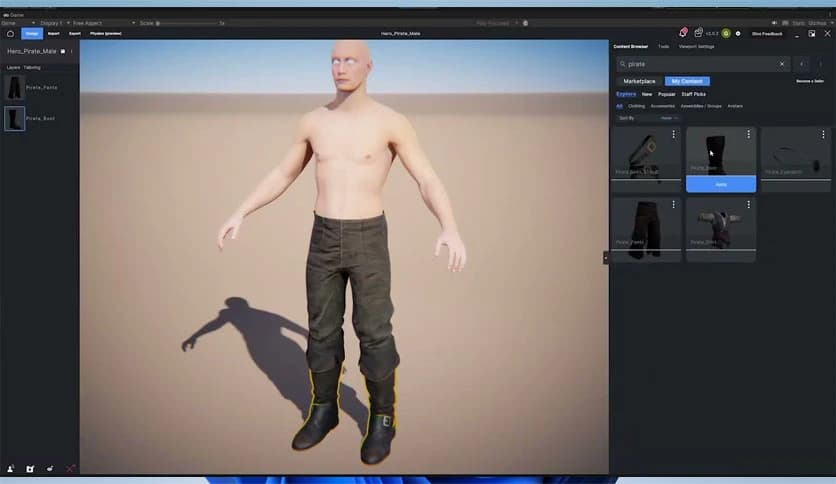Click the magnifier icon in search field

click(622, 64)
